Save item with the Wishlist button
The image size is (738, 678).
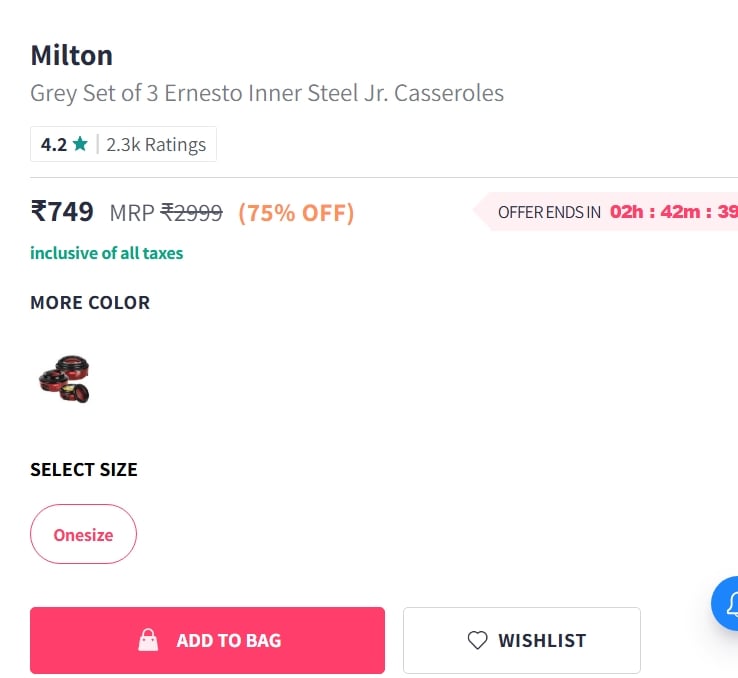coord(522,640)
